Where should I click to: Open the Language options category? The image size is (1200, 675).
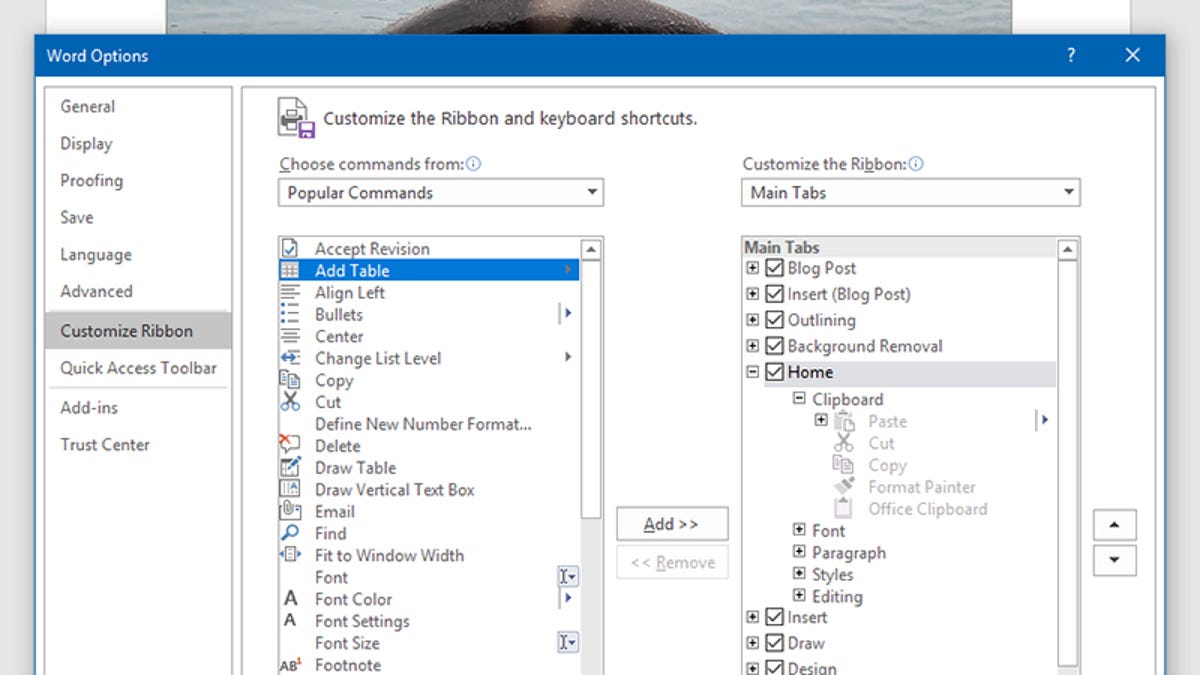tap(138, 255)
